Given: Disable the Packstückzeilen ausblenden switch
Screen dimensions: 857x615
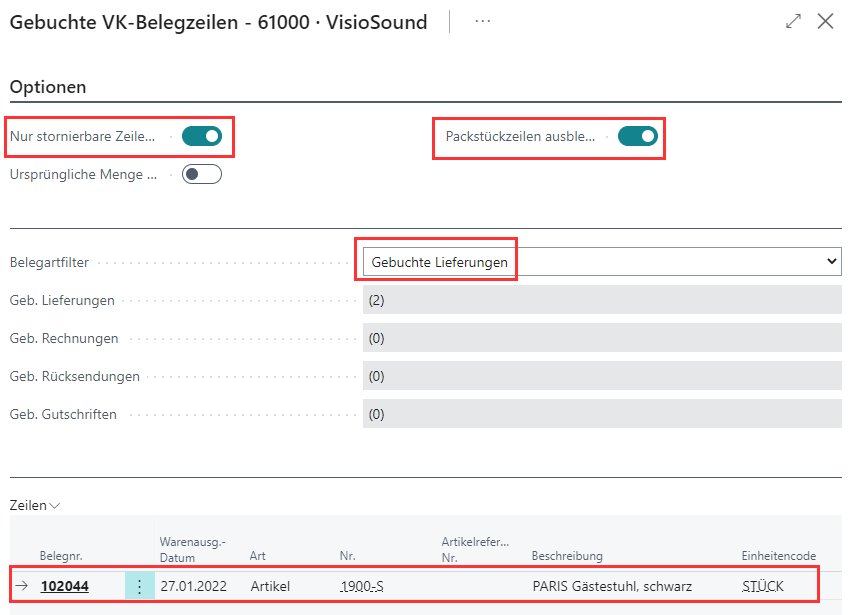Looking at the screenshot, I should (x=637, y=136).
